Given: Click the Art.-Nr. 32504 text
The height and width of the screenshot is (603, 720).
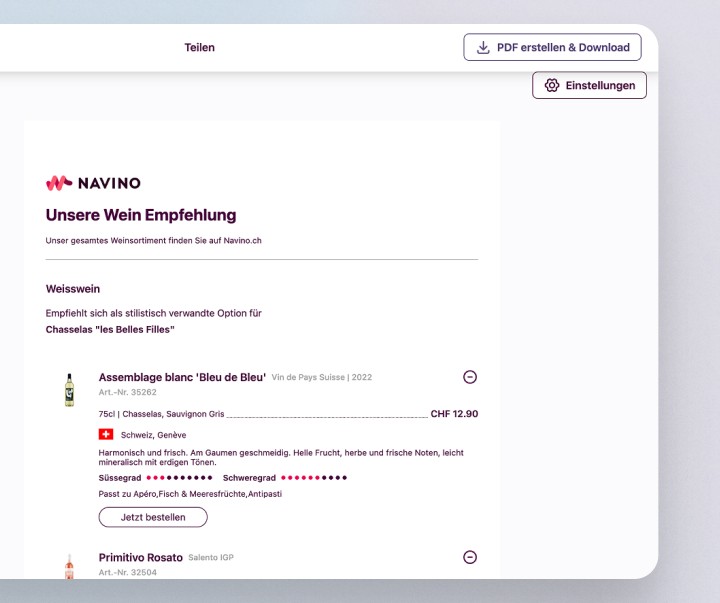Looking at the screenshot, I should click(128, 572).
